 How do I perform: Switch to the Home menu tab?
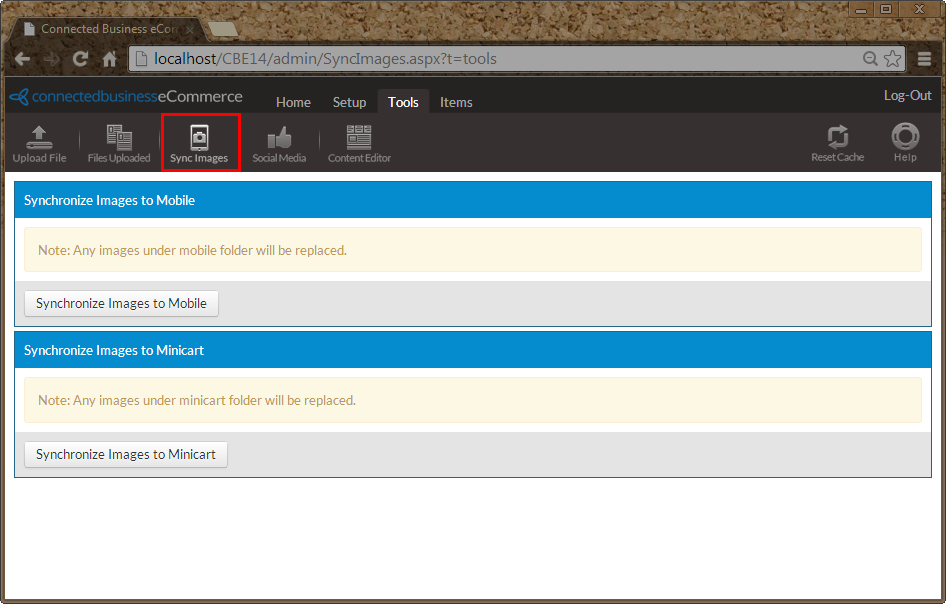pos(293,102)
